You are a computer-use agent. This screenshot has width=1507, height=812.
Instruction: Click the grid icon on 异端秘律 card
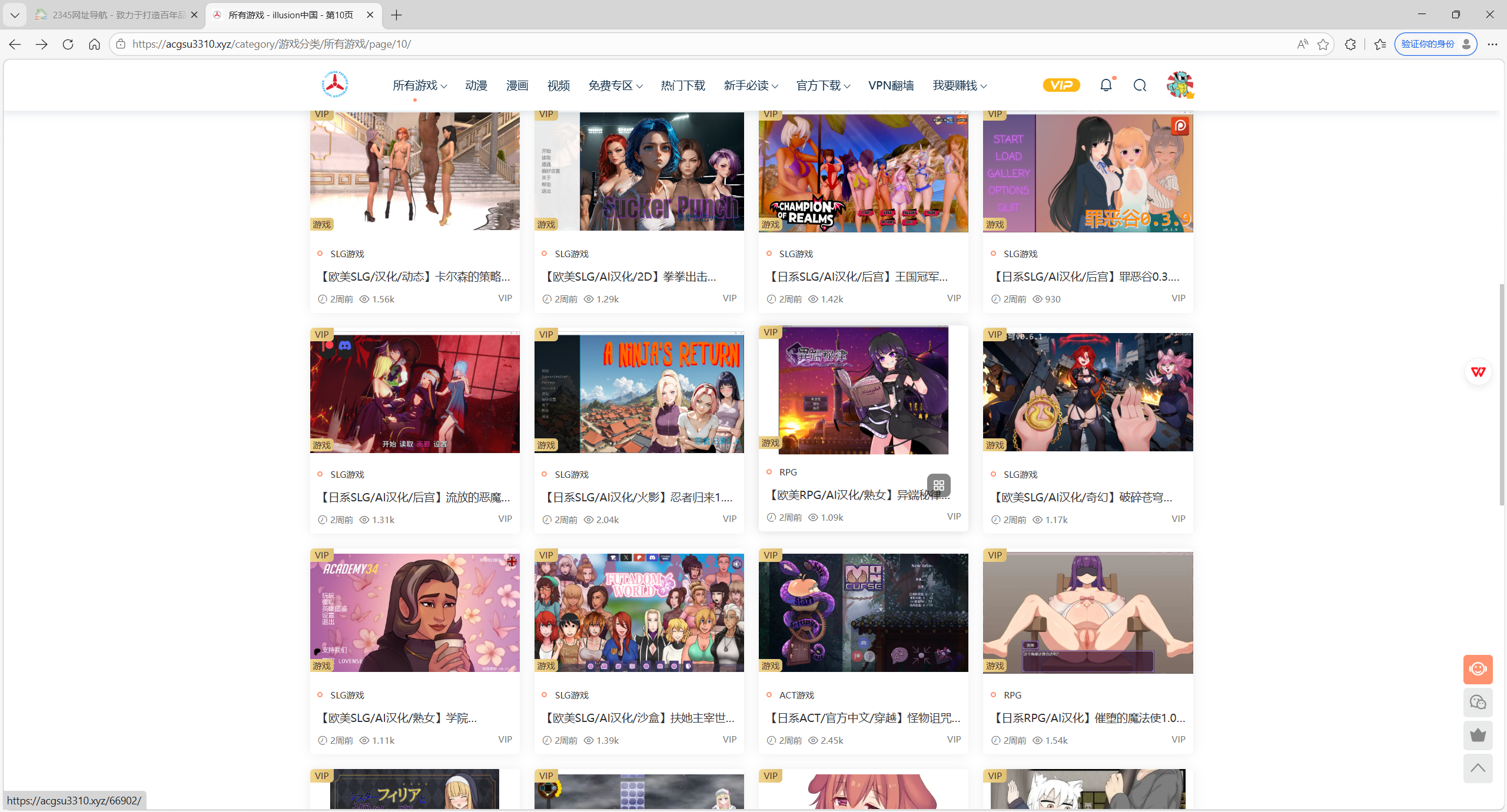point(938,485)
